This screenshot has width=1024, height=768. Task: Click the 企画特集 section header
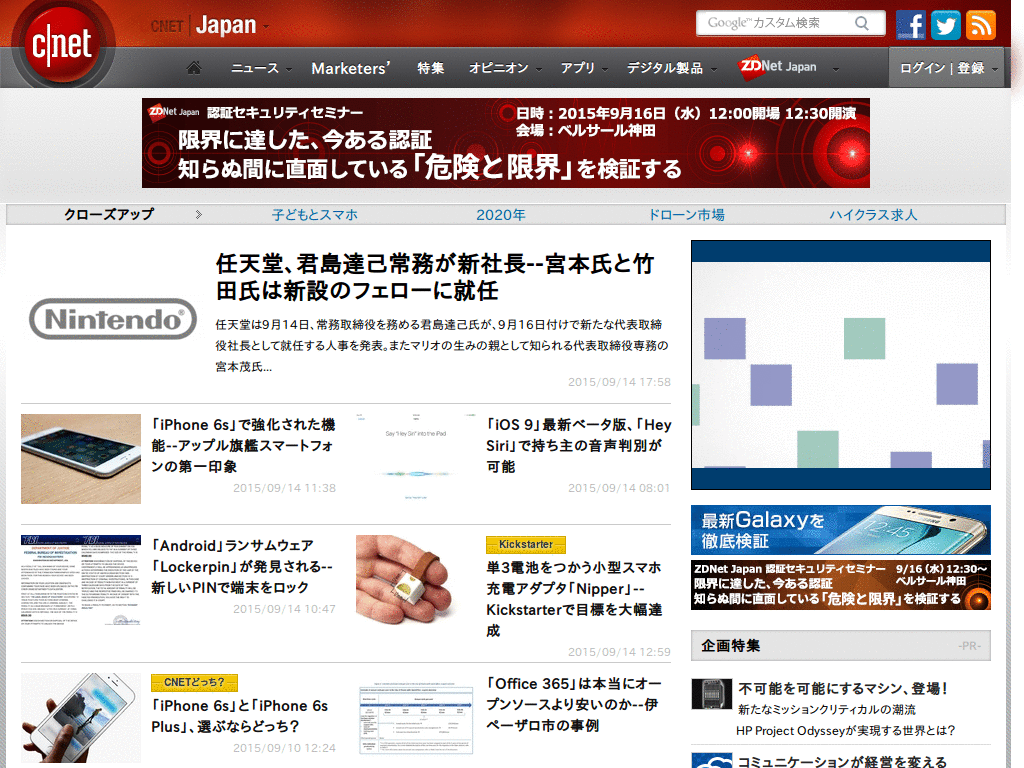pyautogui.click(x=841, y=646)
